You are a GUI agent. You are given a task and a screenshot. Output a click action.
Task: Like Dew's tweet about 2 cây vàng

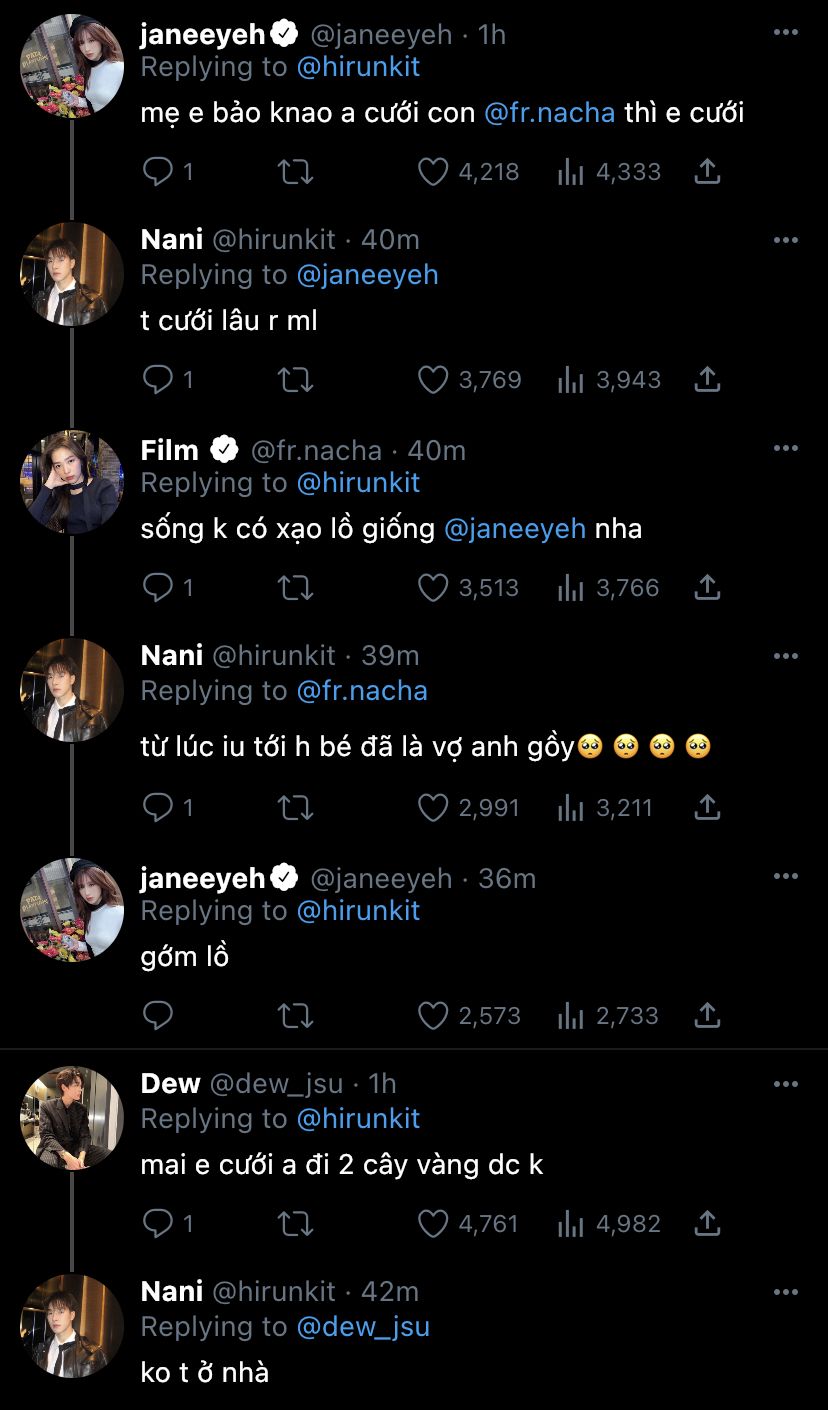click(x=433, y=1224)
